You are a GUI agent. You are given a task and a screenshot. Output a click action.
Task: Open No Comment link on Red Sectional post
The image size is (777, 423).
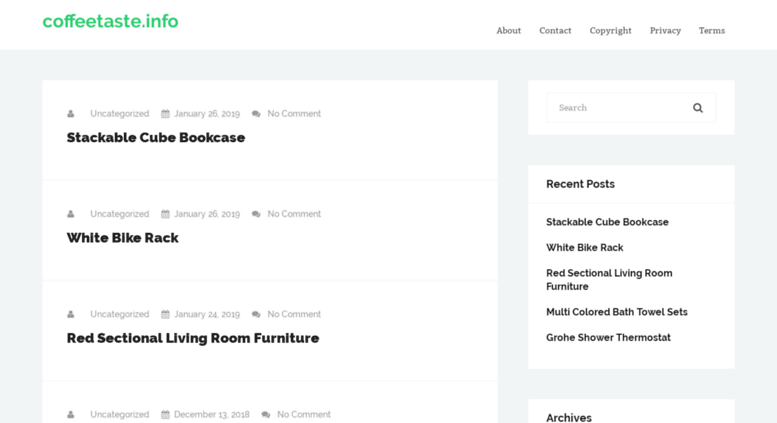[x=294, y=315]
